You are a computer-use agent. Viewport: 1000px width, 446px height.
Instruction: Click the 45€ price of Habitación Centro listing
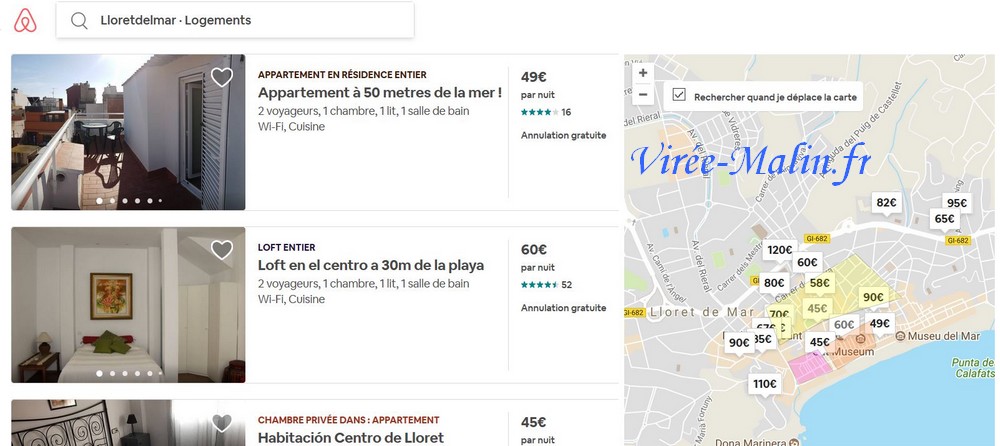tap(534, 422)
